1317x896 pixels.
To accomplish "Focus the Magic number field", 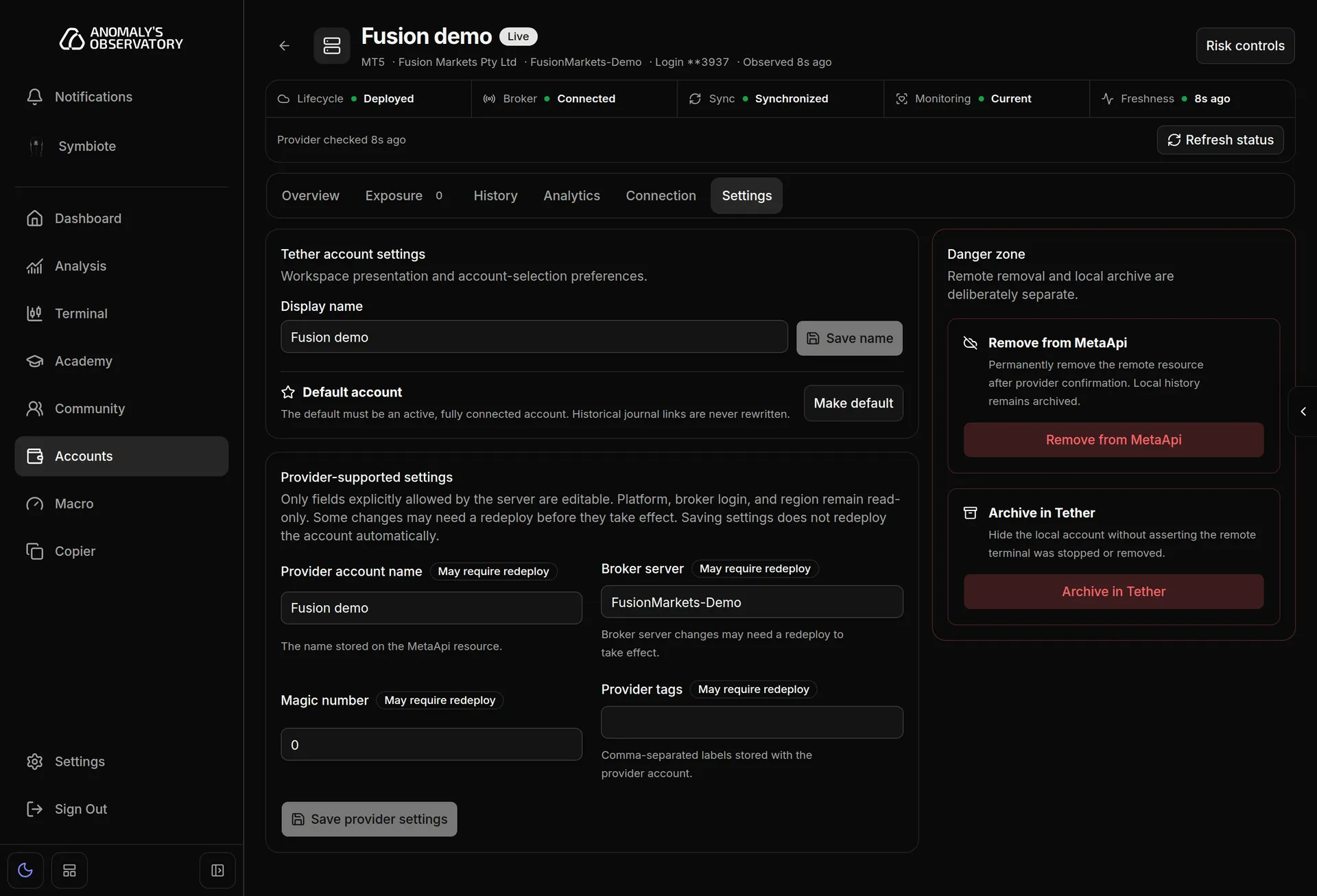I will pos(431,744).
